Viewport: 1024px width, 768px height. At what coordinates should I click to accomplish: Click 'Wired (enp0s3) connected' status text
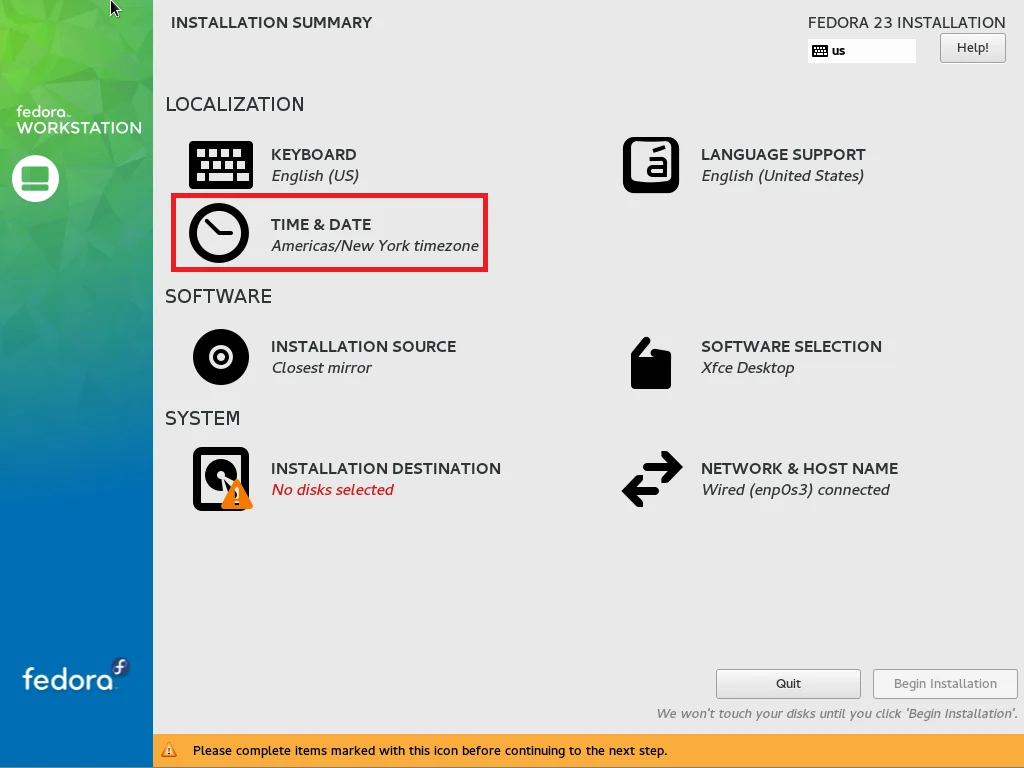coord(795,490)
